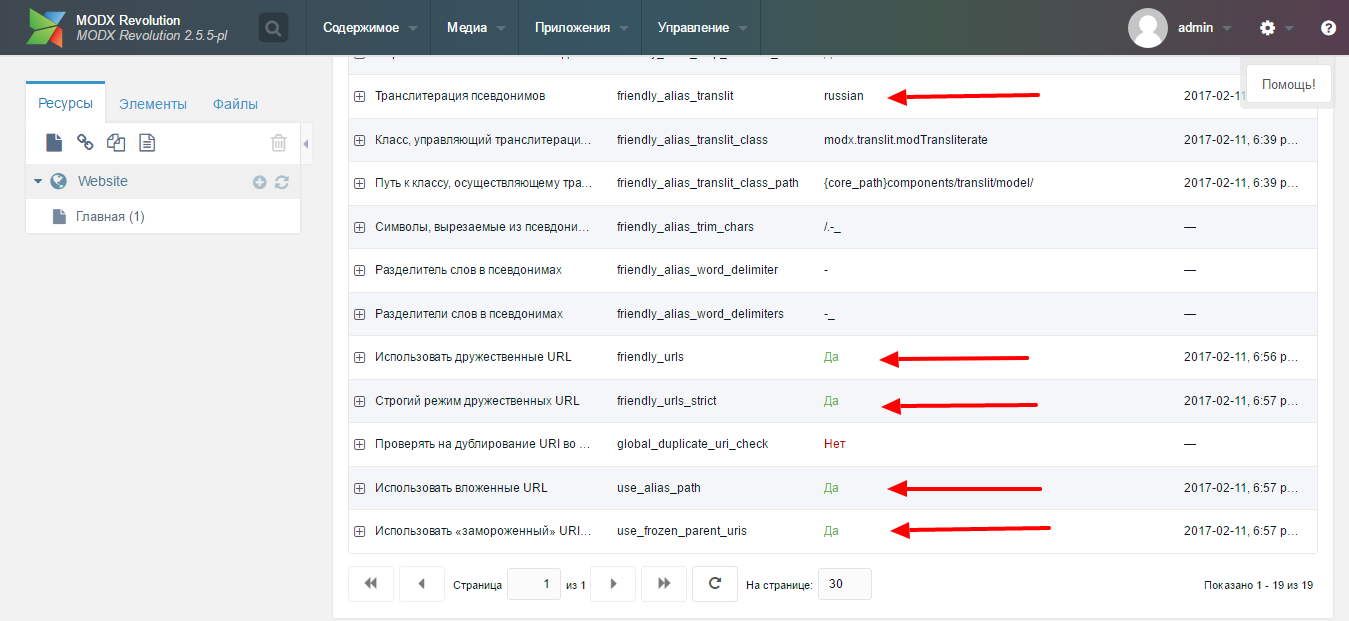Refresh the settings grid
Image resolution: width=1349 pixels, height=621 pixels.
[715, 584]
